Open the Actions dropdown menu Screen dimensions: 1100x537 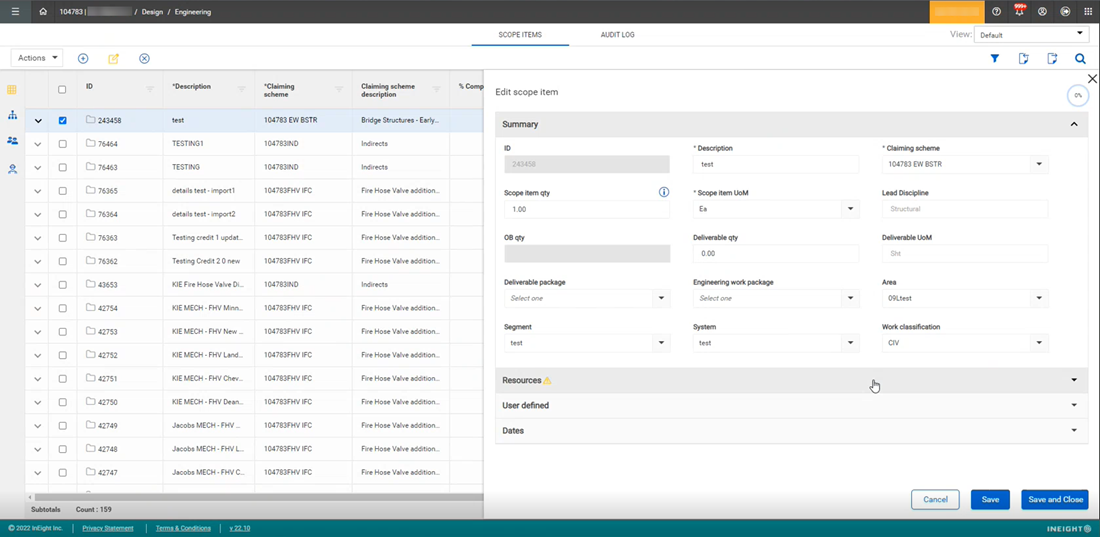37,58
